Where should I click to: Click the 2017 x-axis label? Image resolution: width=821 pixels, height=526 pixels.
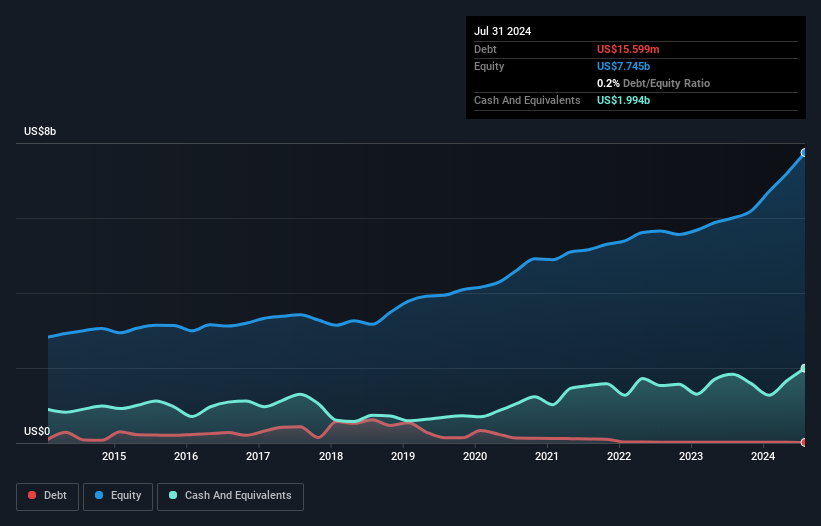258,456
